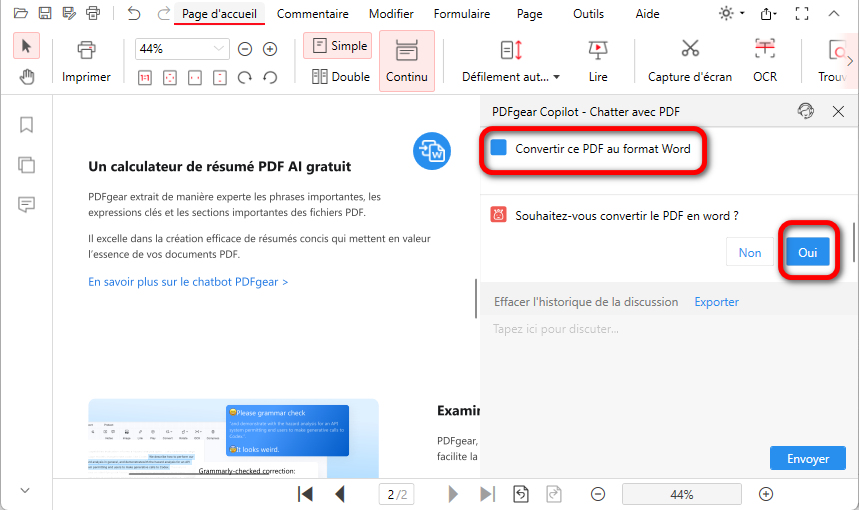The height and width of the screenshot is (510, 859).
Task: Click the Oui button
Action: click(807, 253)
